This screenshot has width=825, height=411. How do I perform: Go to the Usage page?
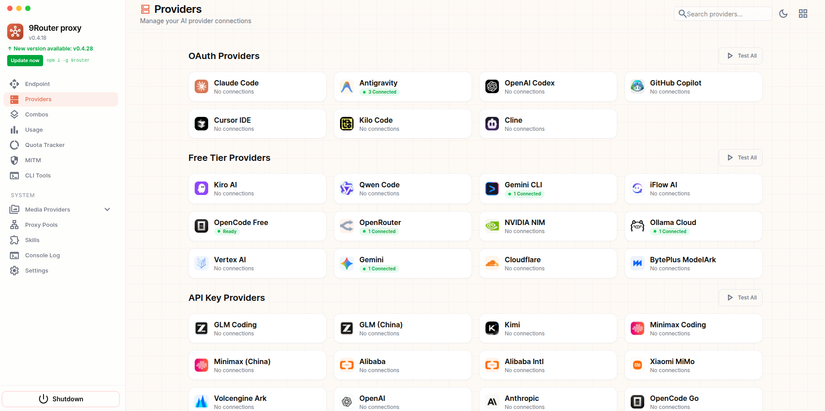[x=61, y=129]
